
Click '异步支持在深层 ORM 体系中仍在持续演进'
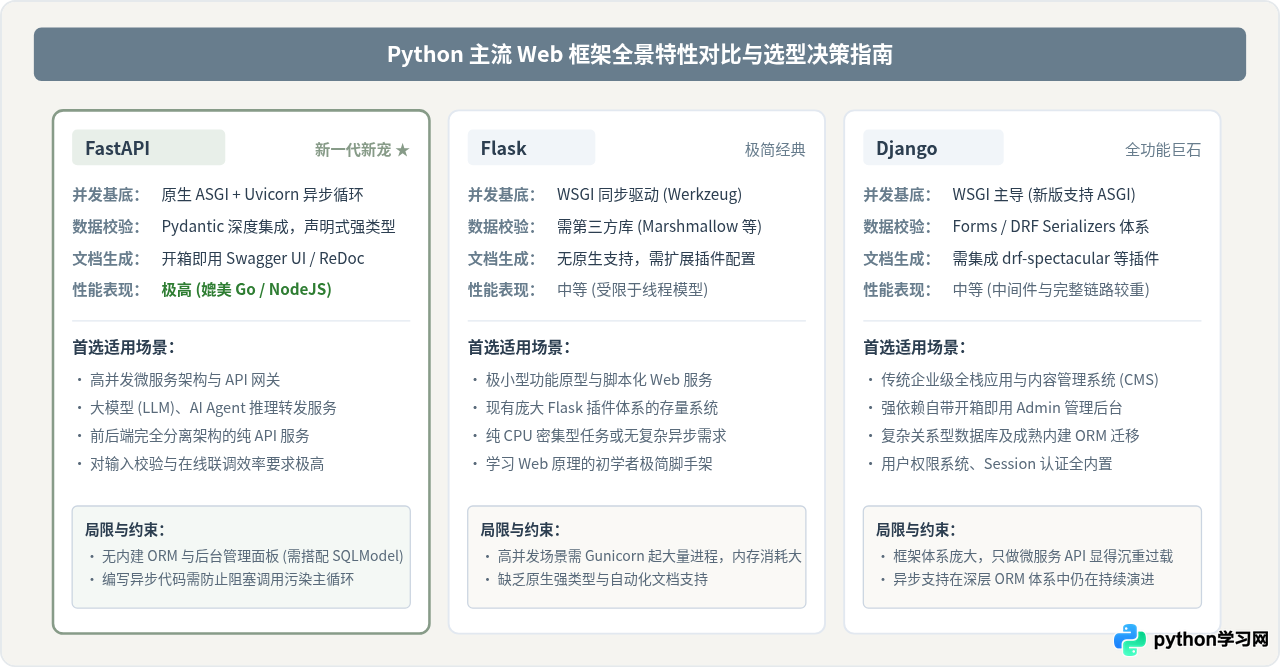(x=1024, y=579)
